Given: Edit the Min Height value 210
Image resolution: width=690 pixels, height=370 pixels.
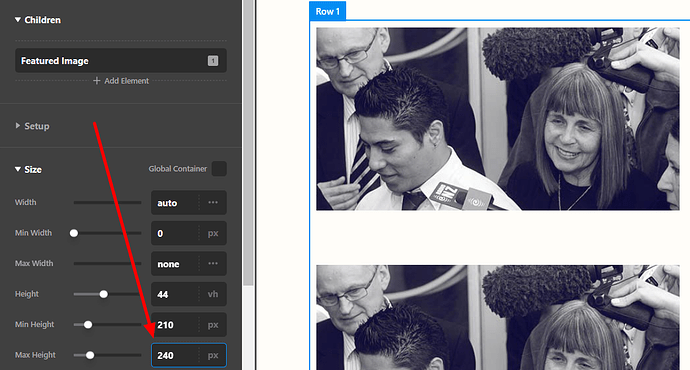Looking at the screenshot, I should pos(175,325).
